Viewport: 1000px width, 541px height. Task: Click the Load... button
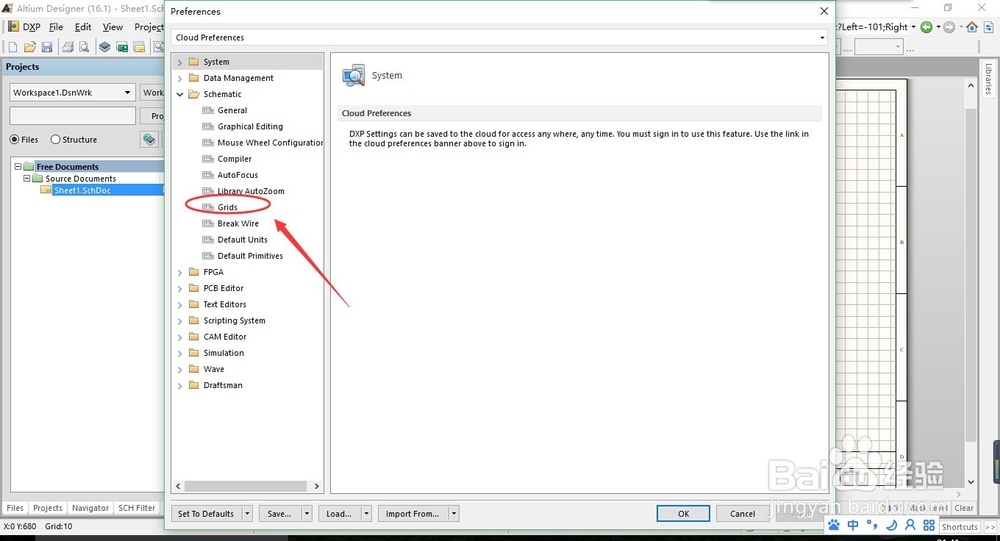pyautogui.click(x=339, y=514)
